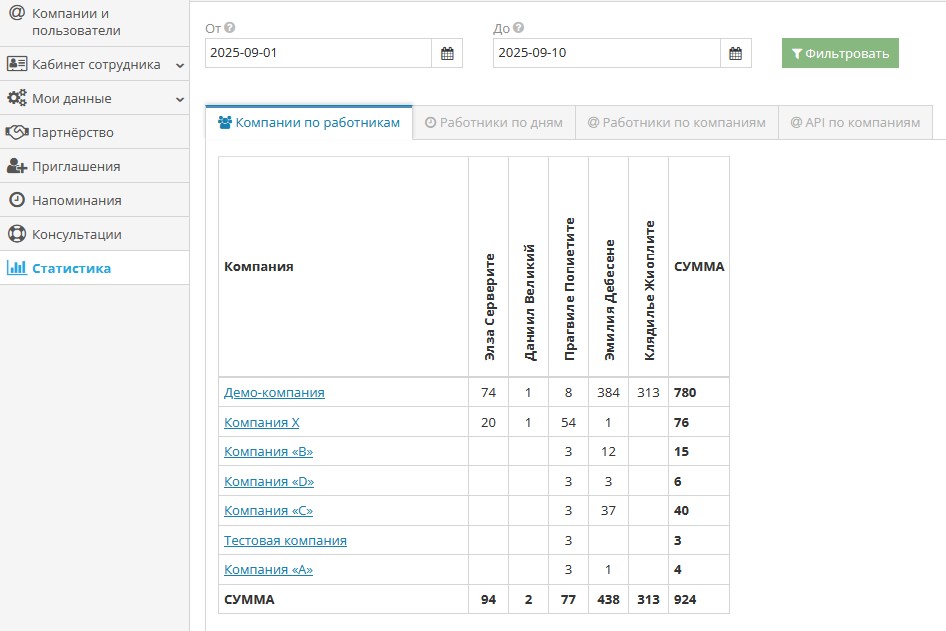Expand the Кабинет сотрудника menu chevron
The width and height of the screenshot is (946, 631).
click(x=180, y=65)
